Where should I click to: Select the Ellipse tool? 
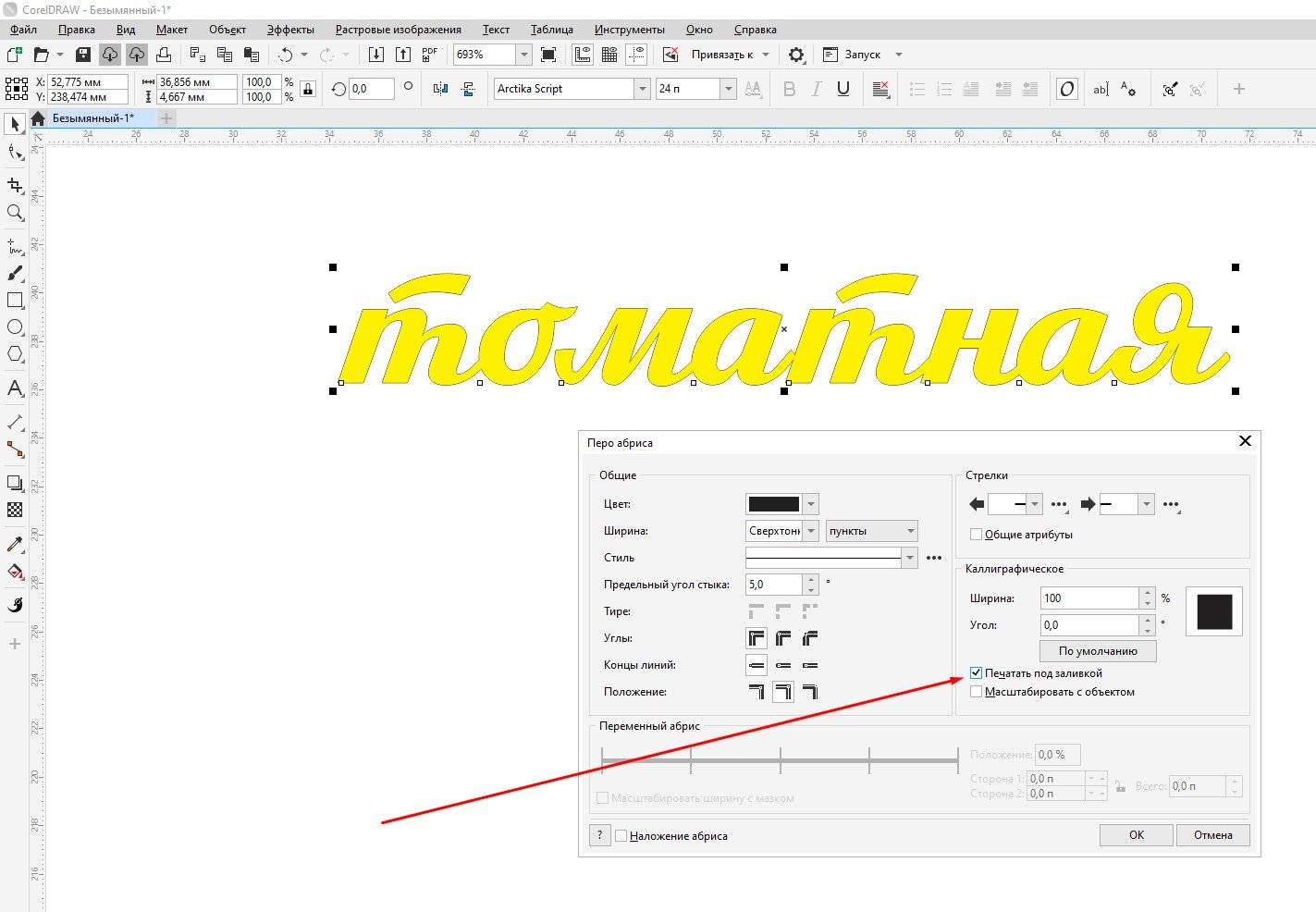(15, 327)
